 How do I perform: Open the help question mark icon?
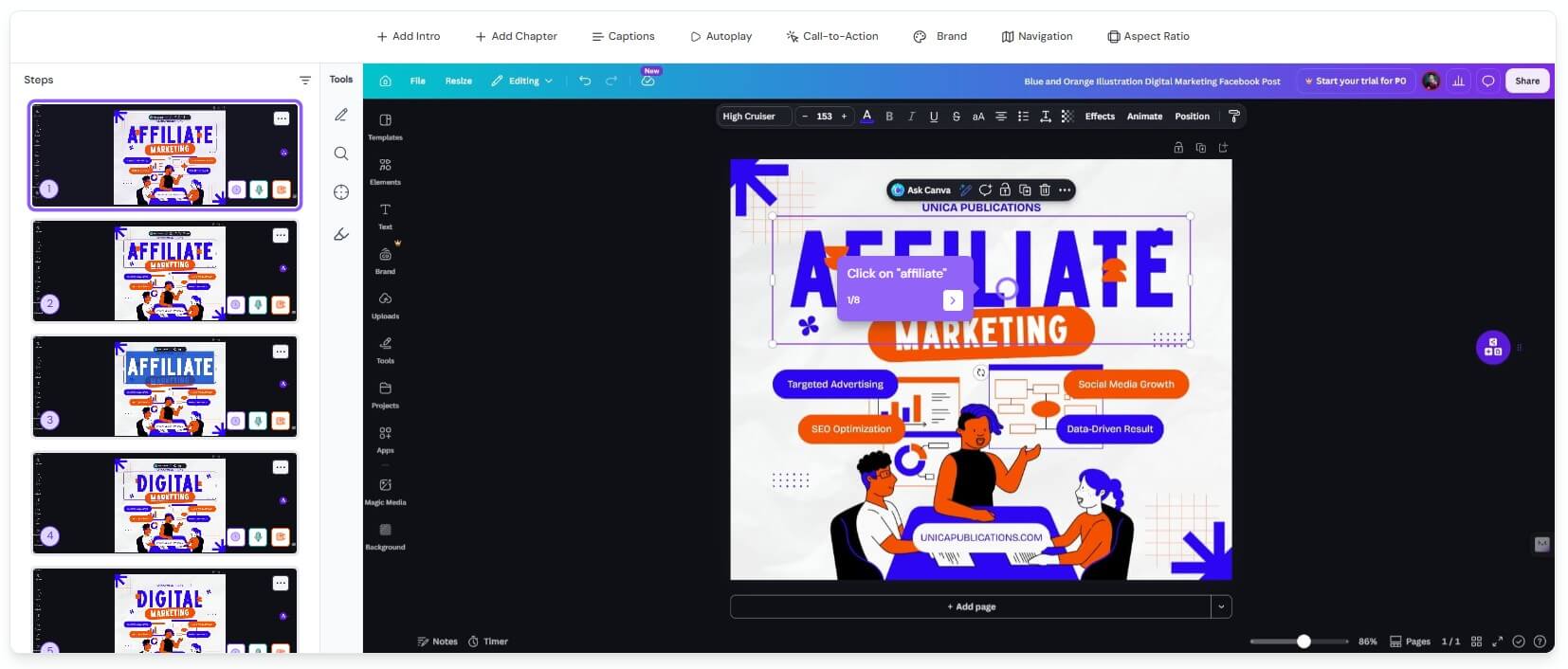[x=1539, y=642]
